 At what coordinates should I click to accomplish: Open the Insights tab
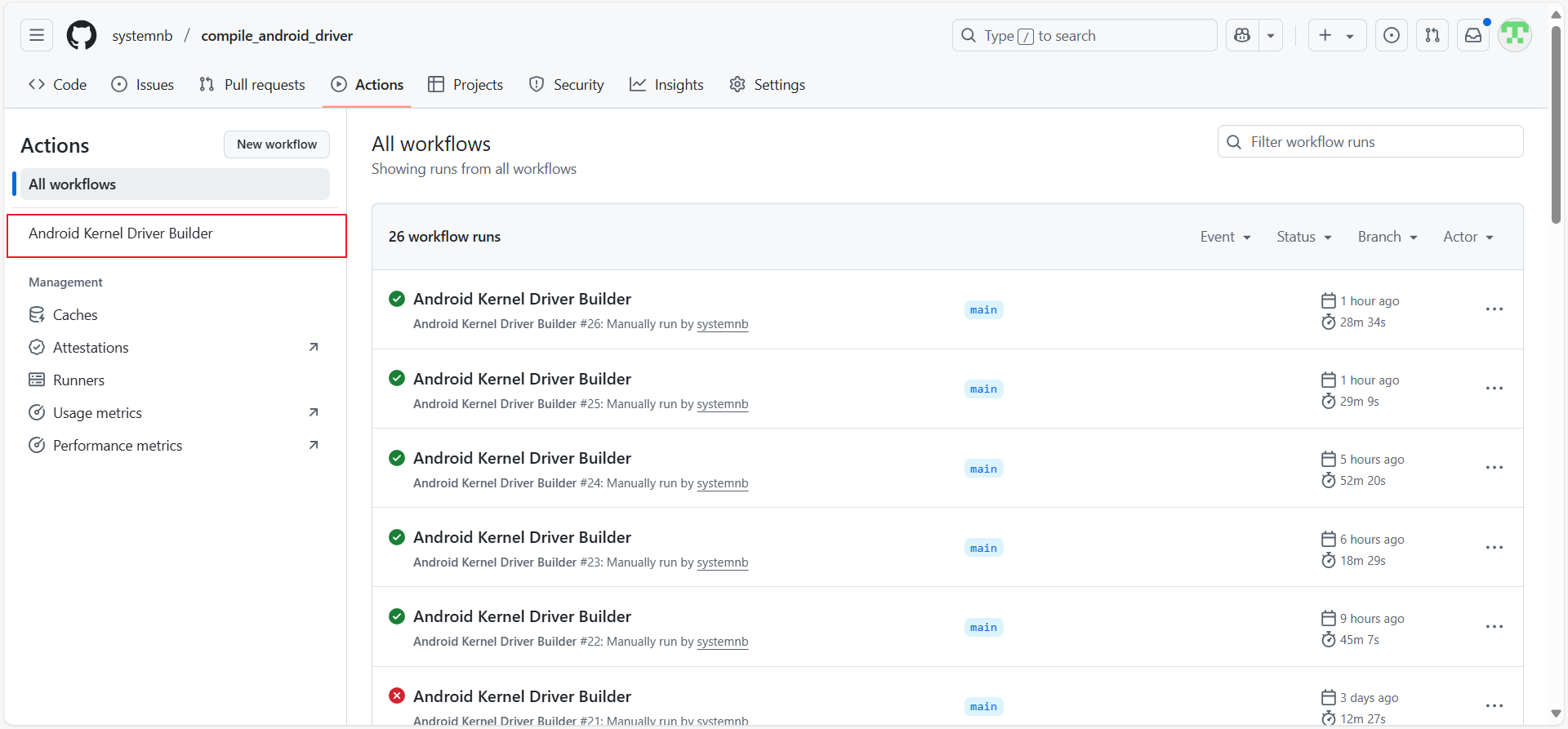pyautogui.click(x=666, y=85)
